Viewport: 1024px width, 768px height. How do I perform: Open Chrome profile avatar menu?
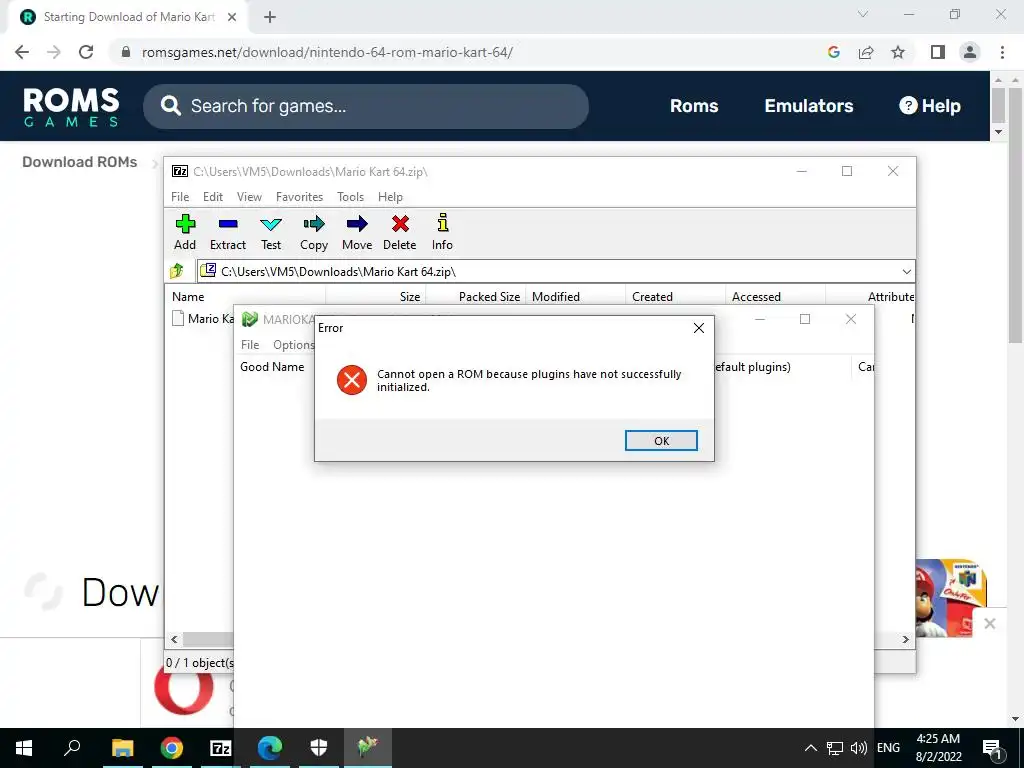click(970, 52)
